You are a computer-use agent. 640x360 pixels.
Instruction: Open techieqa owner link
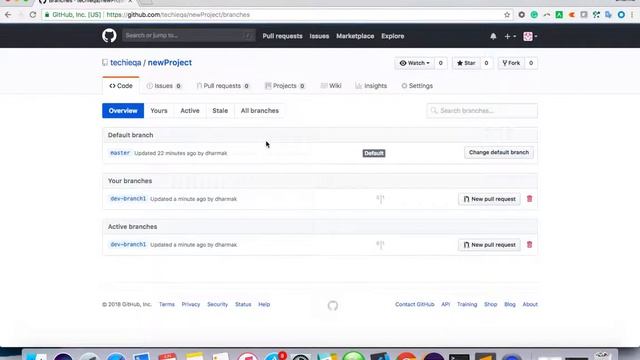126,62
